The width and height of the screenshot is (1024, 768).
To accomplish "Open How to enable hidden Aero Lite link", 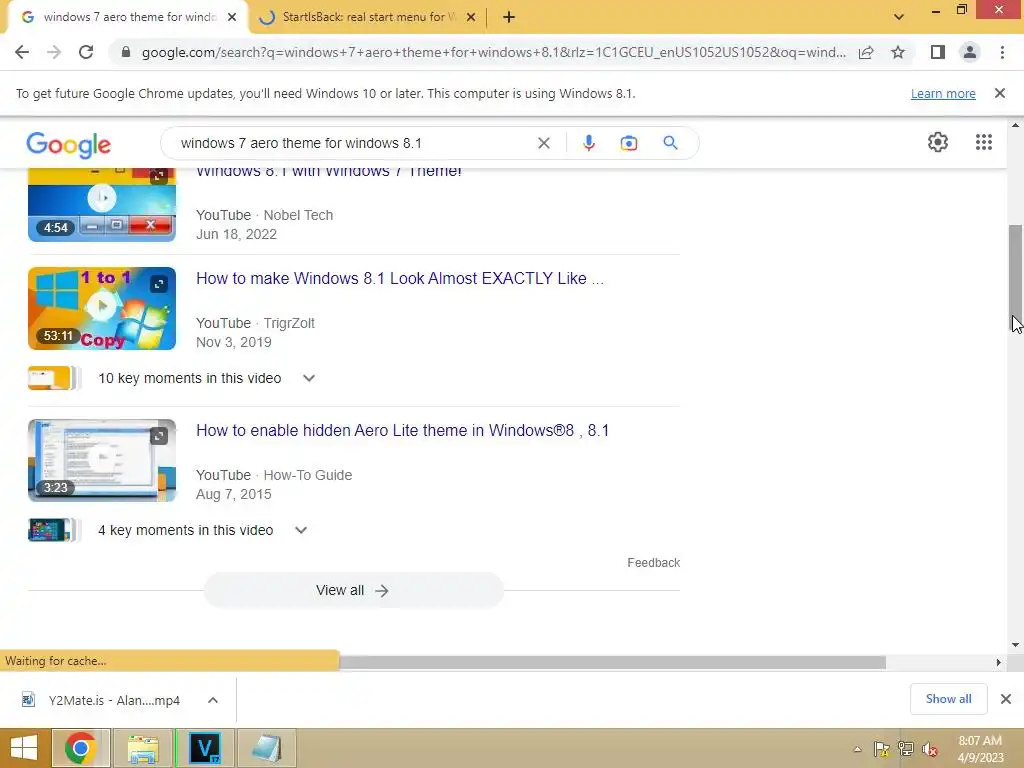I will point(402,430).
